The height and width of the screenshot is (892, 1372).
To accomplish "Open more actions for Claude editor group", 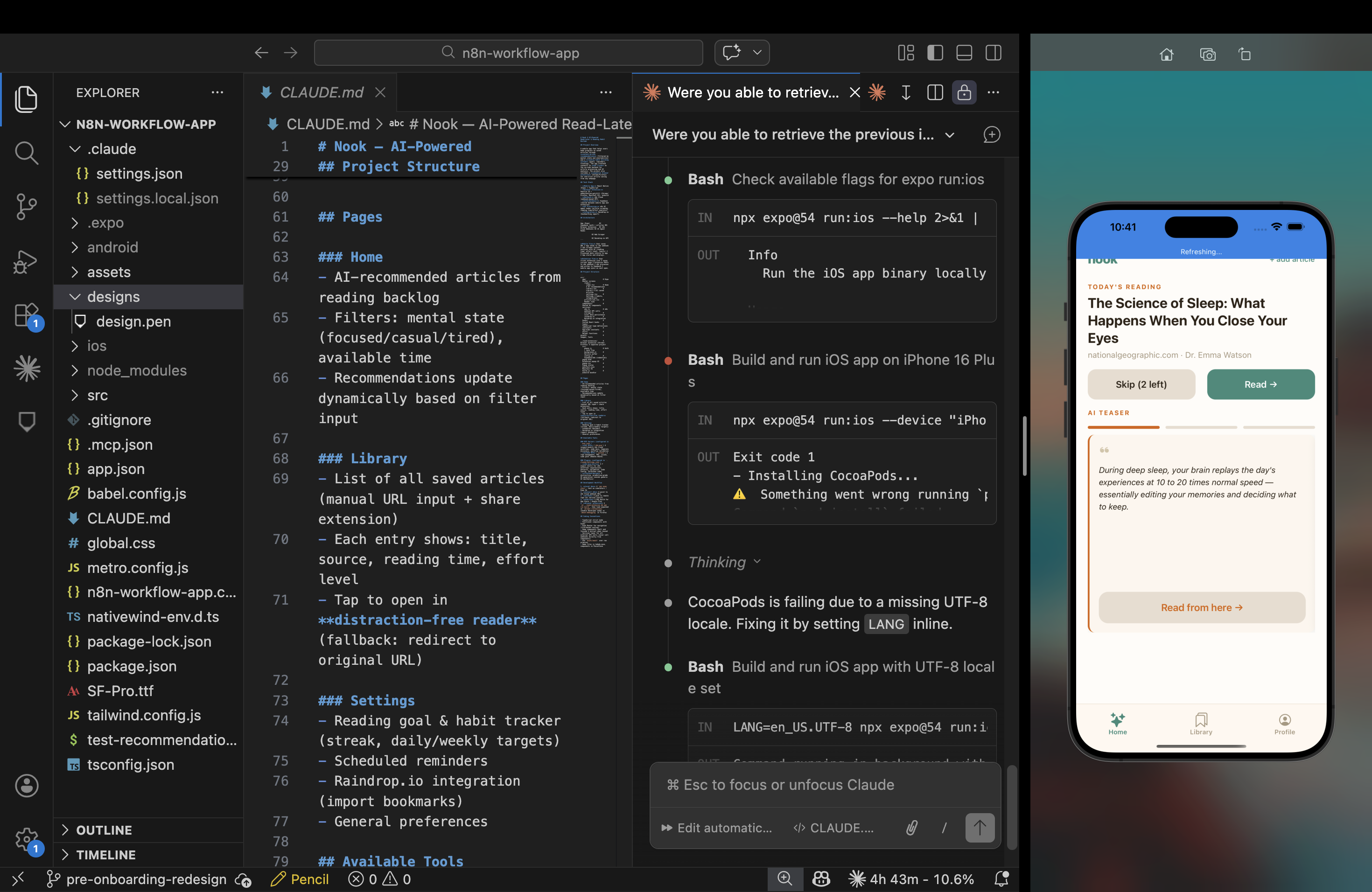I will click(x=993, y=92).
